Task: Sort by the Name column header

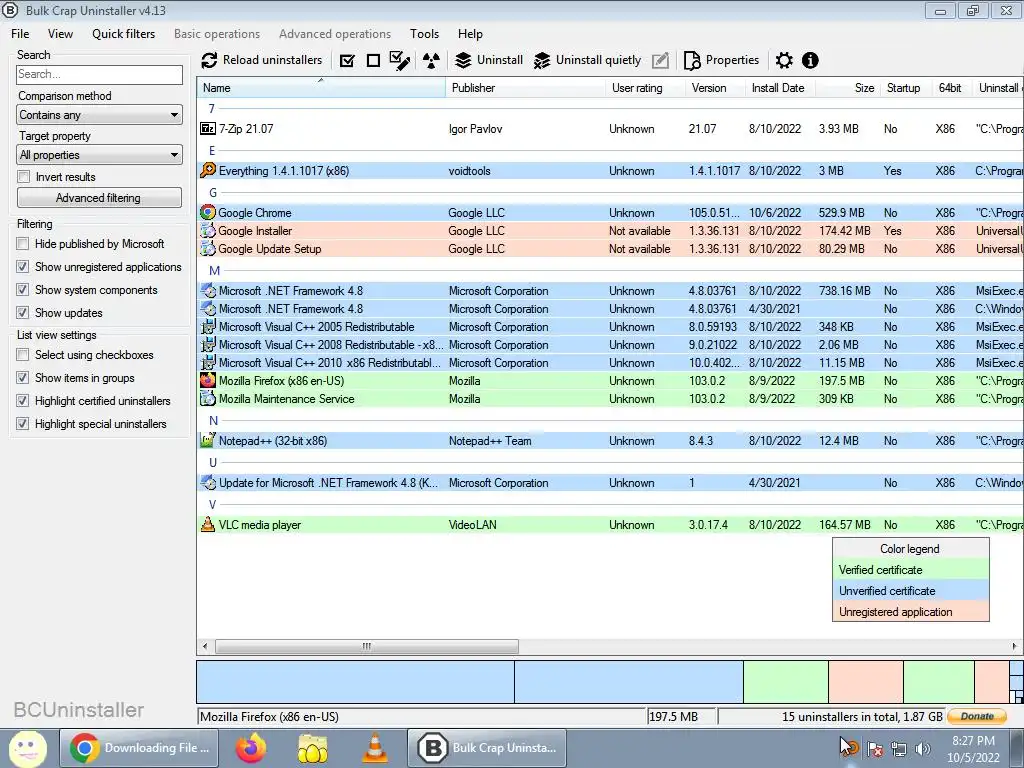Action: tap(321, 88)
